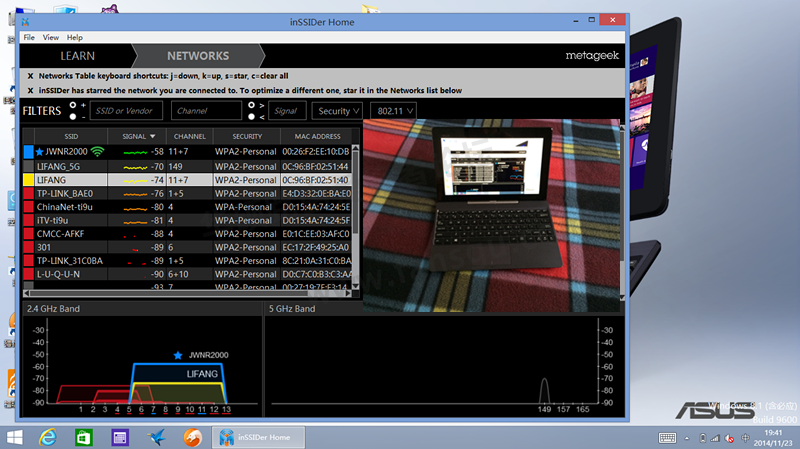Open the Help menu
The image size is (800, 449).
[x=74, y=37]
